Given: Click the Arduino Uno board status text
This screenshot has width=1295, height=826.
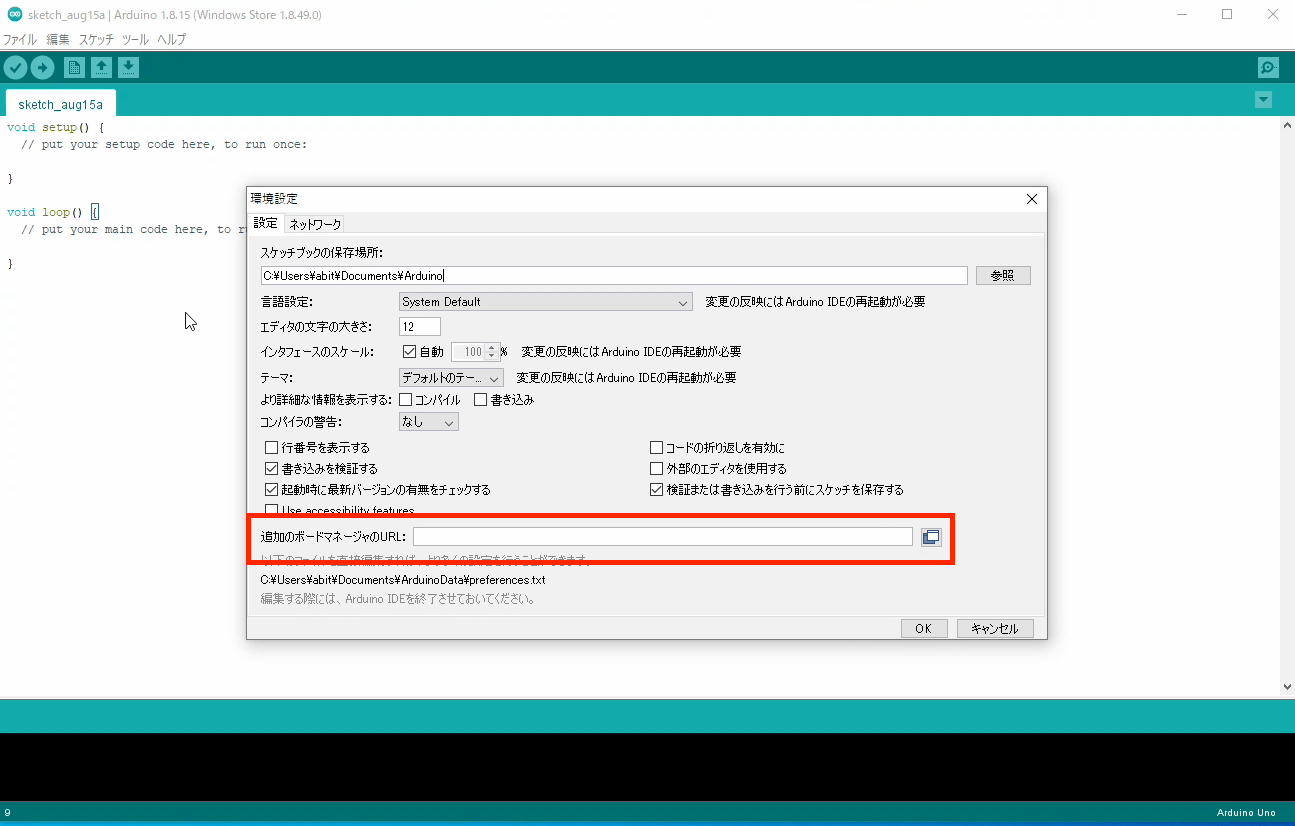Looking at the screenshot, I should coord(1247,813).
